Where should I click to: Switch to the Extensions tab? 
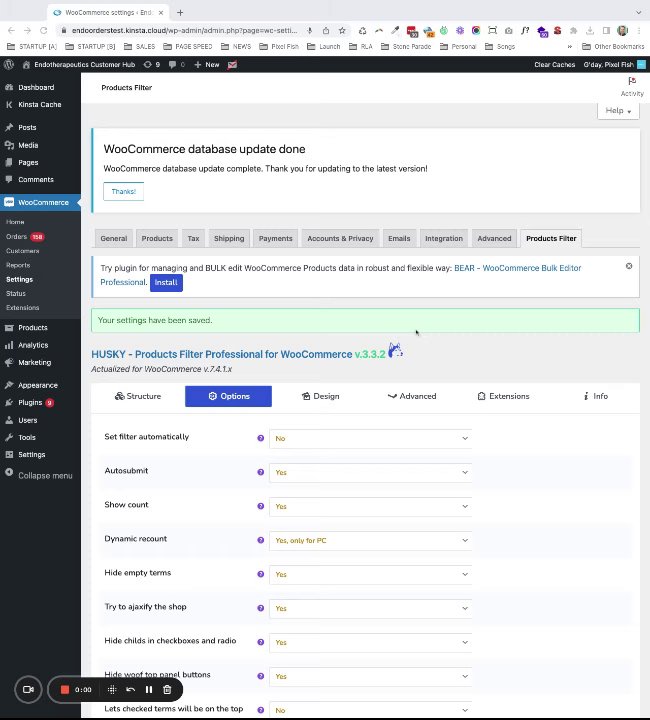coord(504,396)
